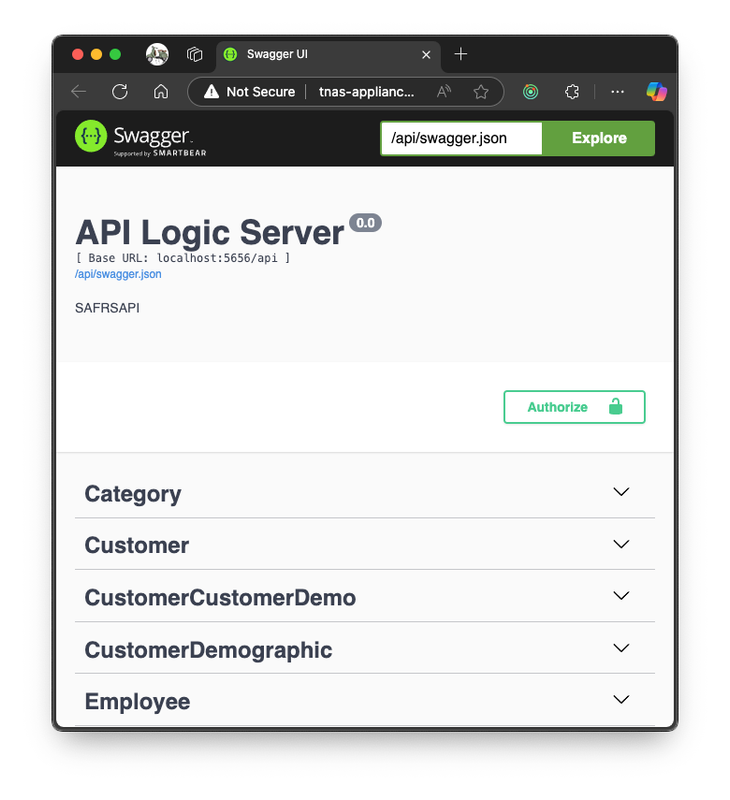Click the address bar URL text

pyautogui.click(x=366, y=92)
